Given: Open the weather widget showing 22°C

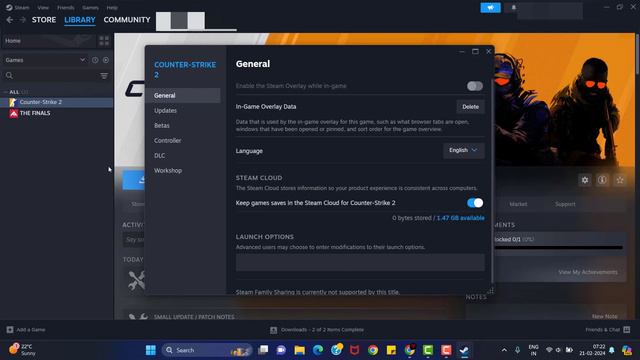Looking at the screenshot, I should click(x=22, y=350).
